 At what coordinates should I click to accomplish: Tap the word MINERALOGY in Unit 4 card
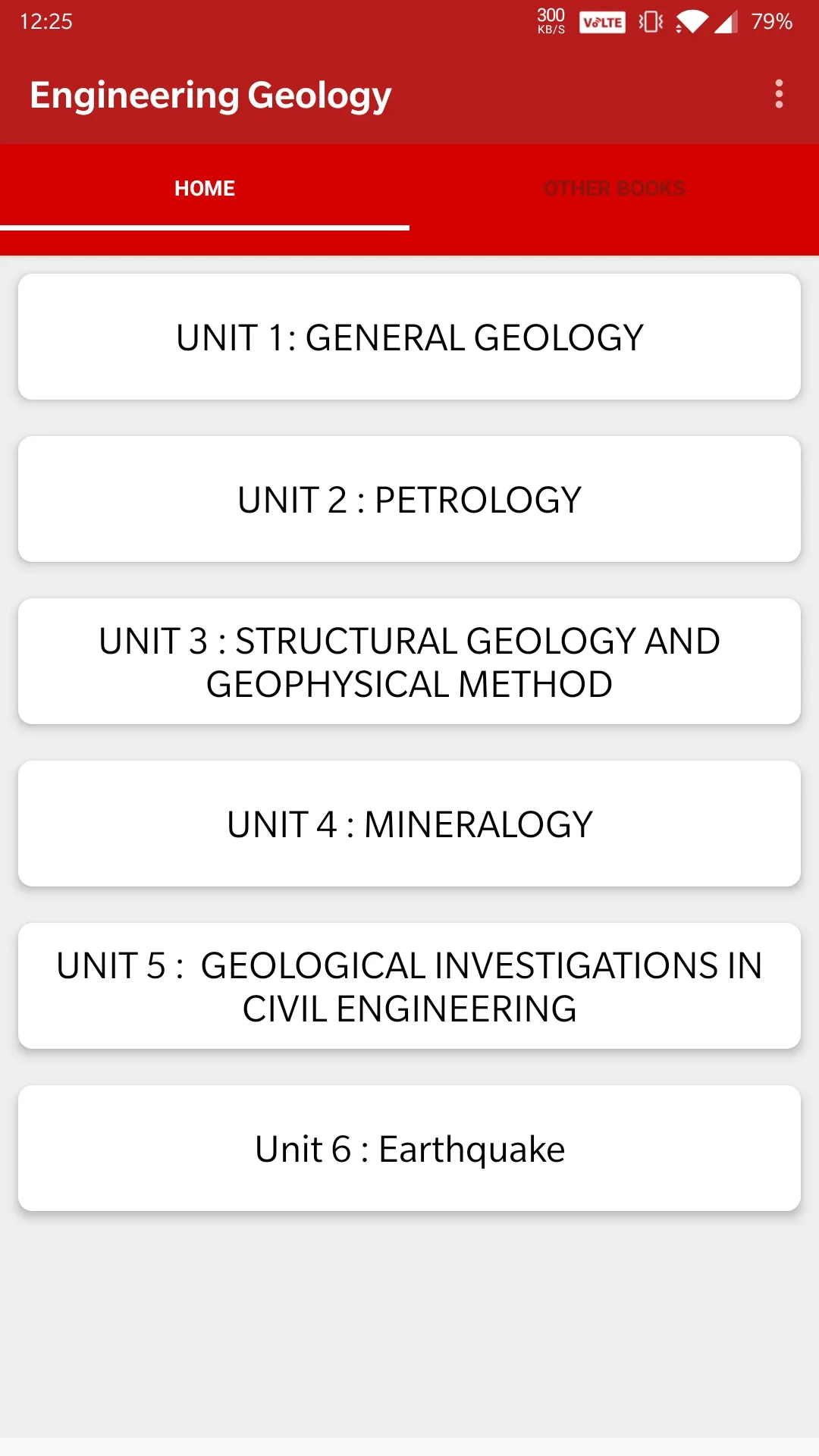(479, 825)
